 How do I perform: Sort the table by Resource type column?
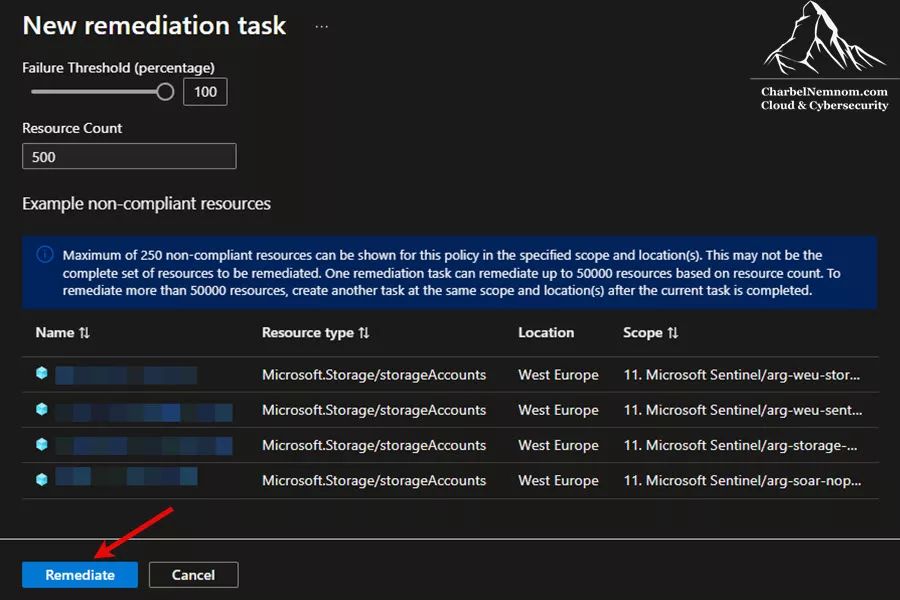(x=315, y=332)
